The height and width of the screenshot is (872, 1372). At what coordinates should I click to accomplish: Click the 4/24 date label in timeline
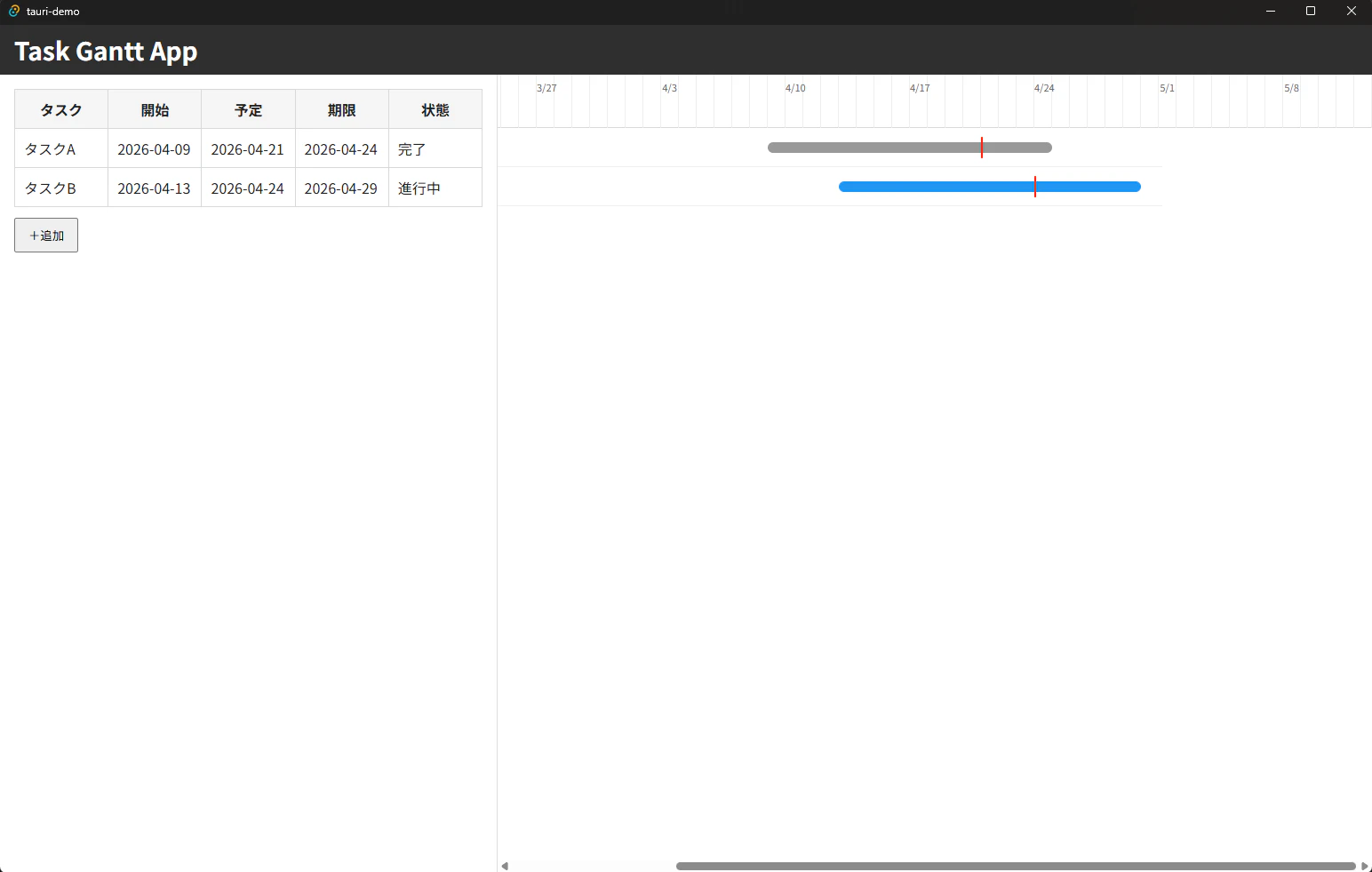[1044, 88]
